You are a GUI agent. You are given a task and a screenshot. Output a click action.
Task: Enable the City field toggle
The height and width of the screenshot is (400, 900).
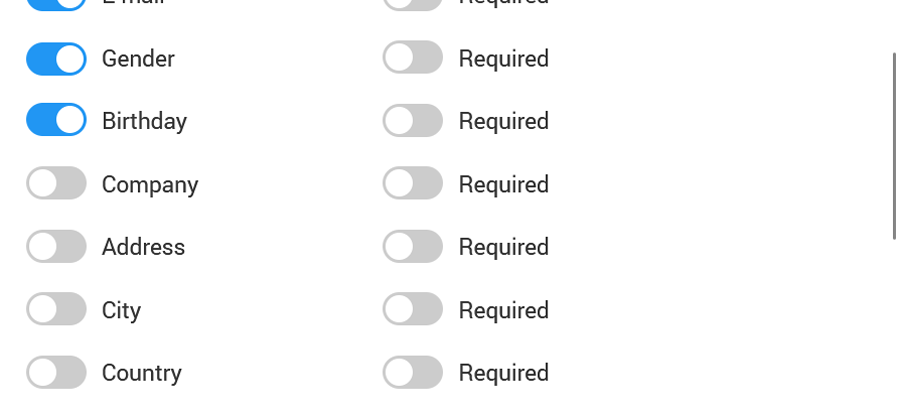56,309
